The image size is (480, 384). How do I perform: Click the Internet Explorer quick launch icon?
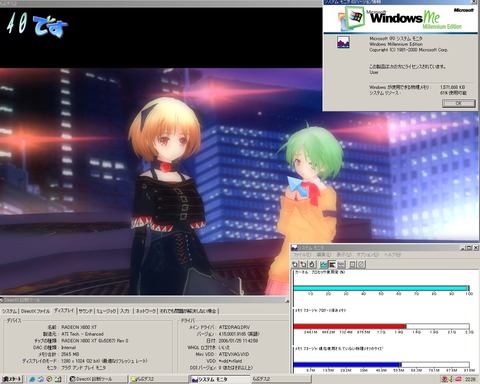[x=32, y=379]
